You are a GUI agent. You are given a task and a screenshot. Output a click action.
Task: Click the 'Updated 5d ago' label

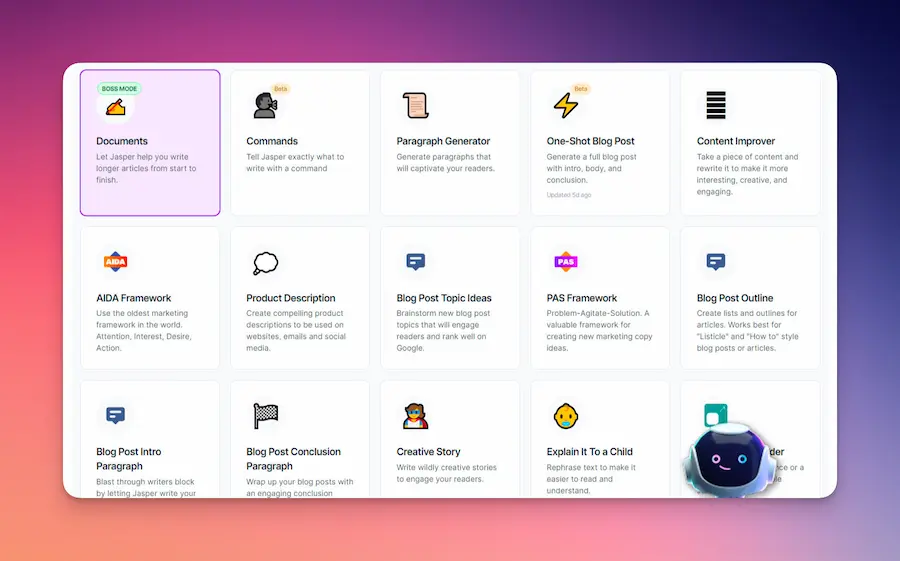[x=569, y=195]
